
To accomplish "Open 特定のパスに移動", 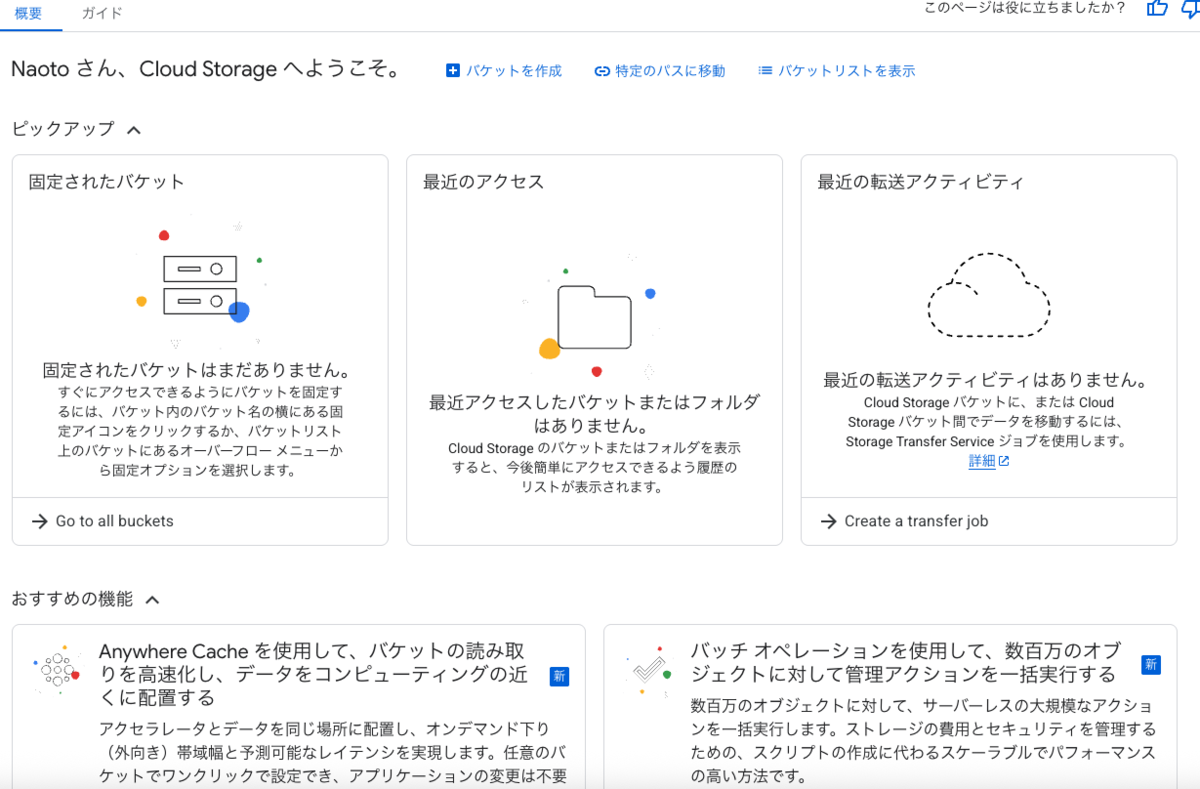I will [660, 71].
